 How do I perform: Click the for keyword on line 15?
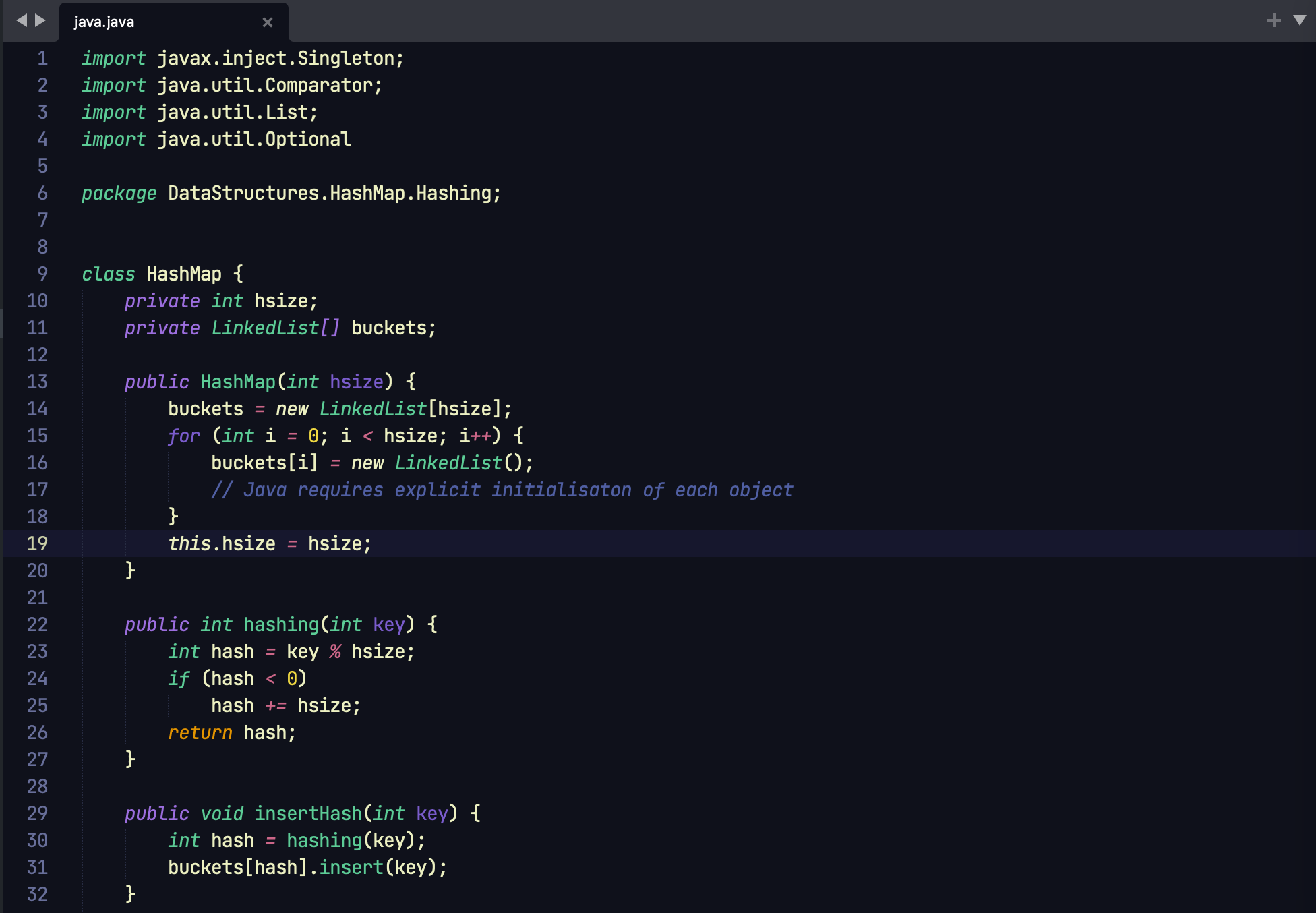(x=183, y=436)
